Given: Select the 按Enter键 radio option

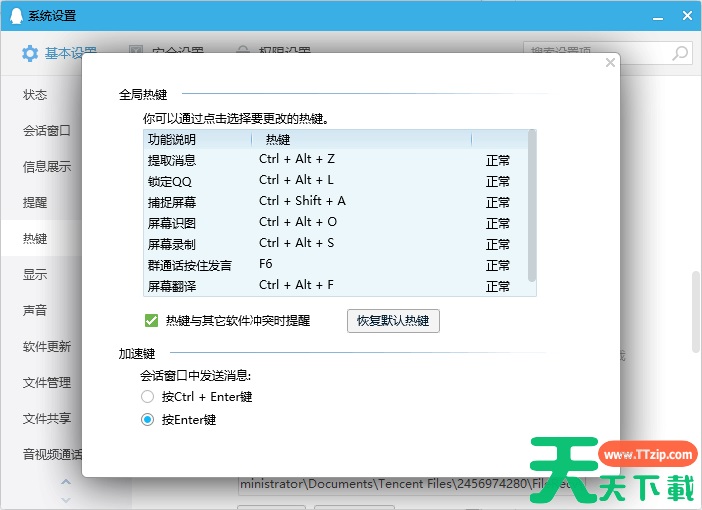Looking at the screenshot, I should click(148, 420).
